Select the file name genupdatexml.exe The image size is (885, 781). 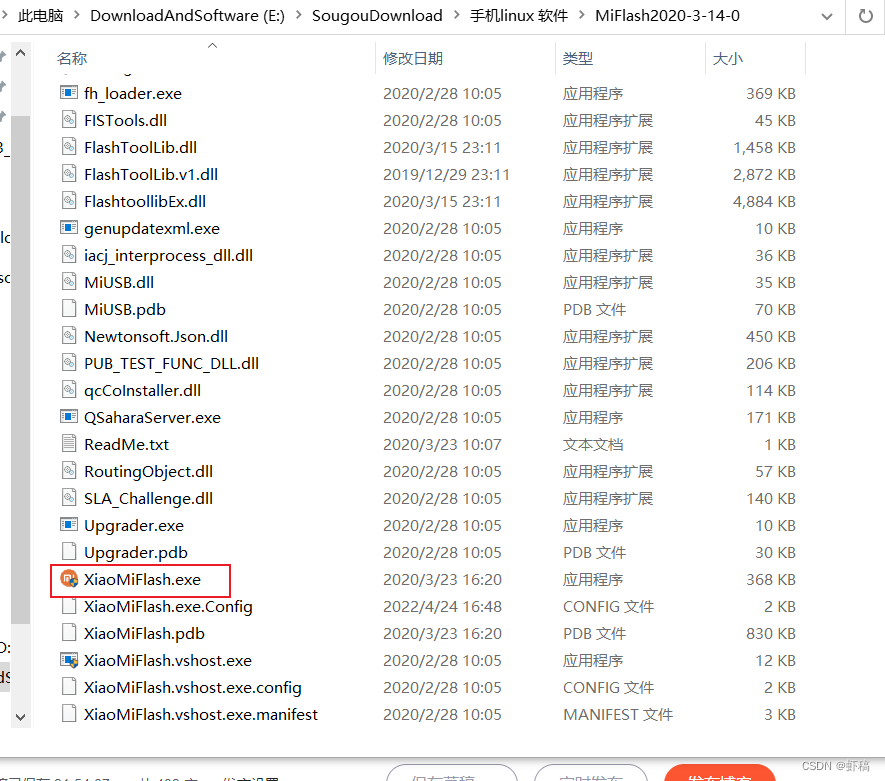tap(152, 229)
